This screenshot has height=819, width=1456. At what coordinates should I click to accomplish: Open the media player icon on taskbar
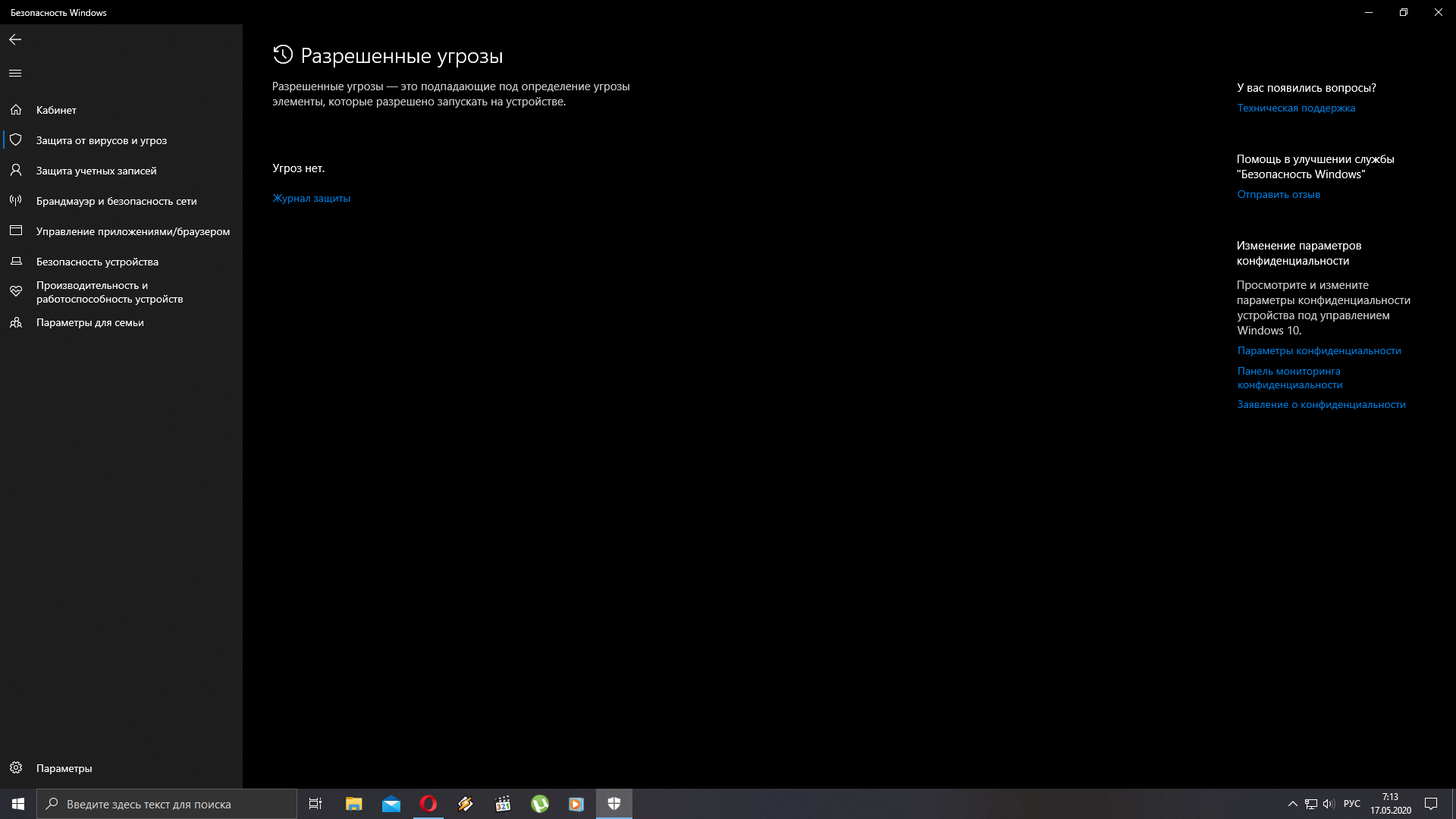(x=576, y=804)
